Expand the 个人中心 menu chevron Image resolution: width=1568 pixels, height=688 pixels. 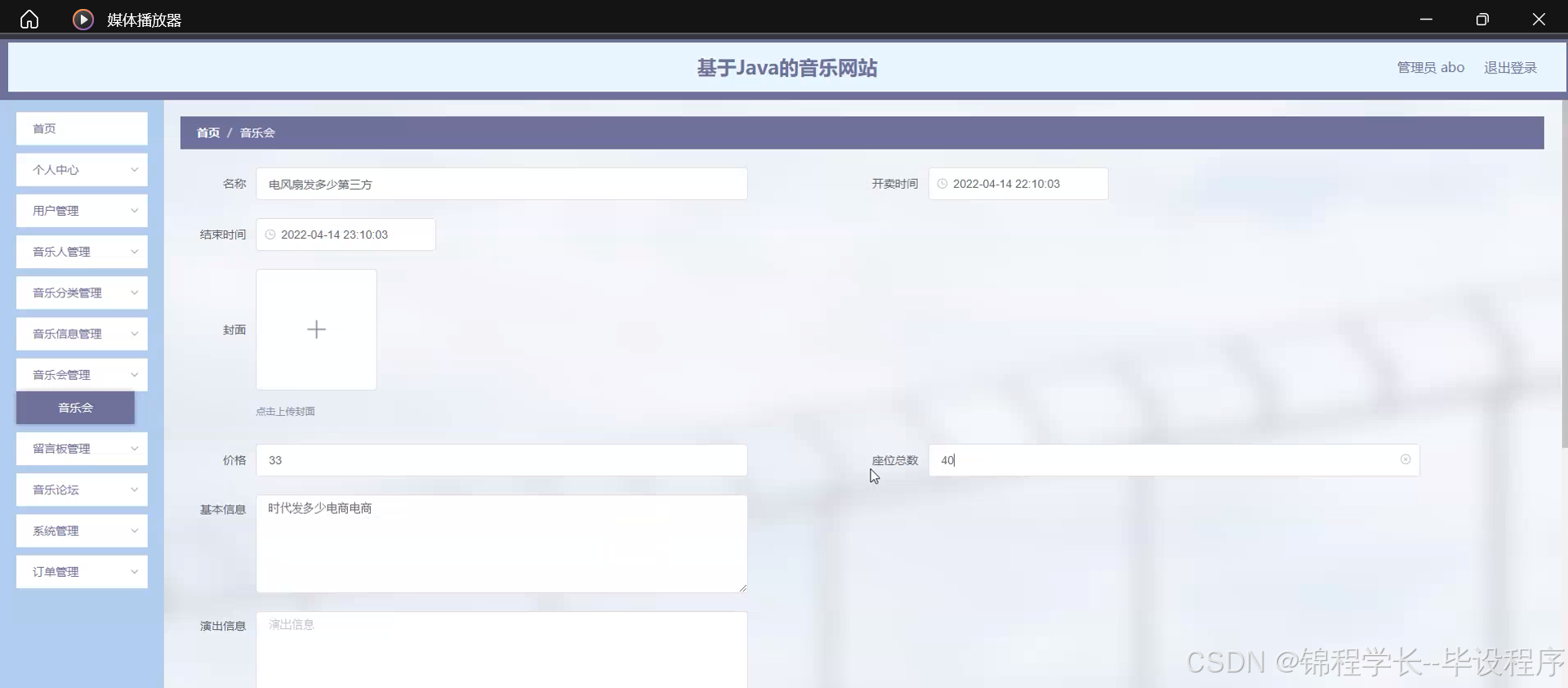(x=135, y=170)
